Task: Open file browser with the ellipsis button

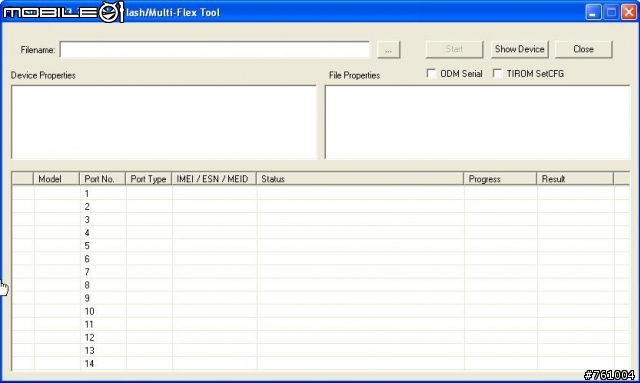Action: (389, 49)
